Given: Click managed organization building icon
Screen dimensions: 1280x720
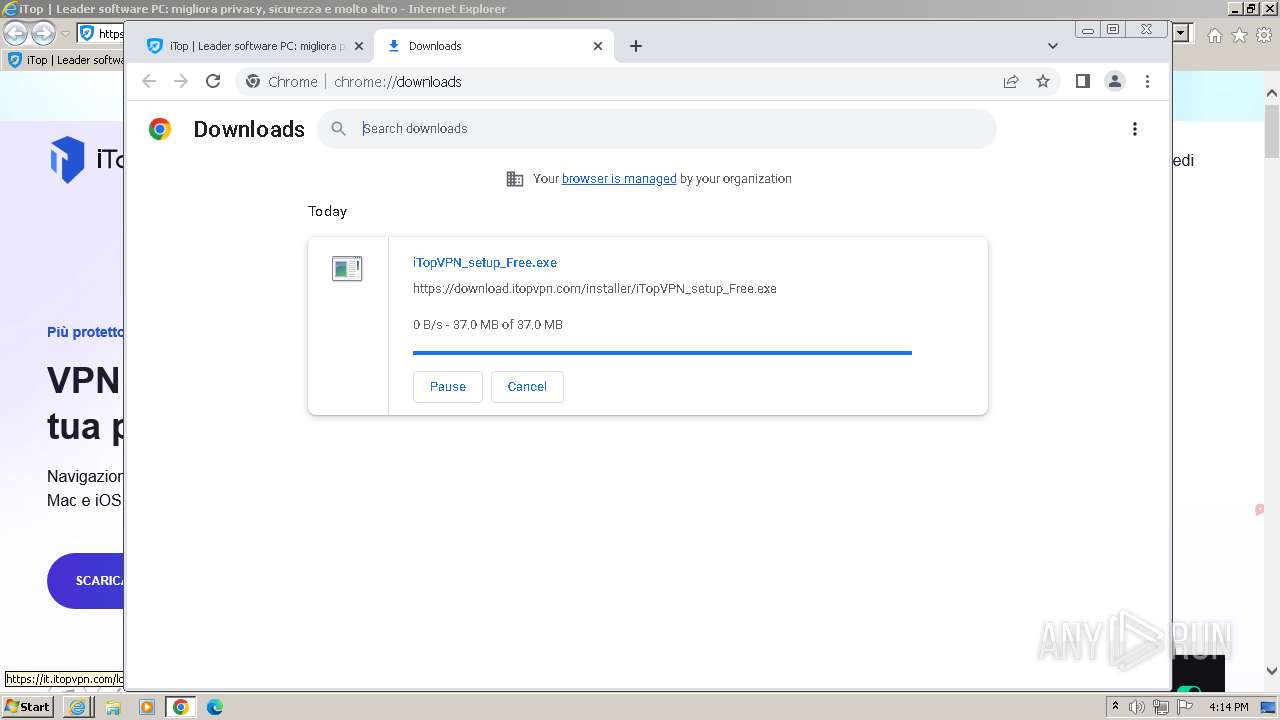Looking at the screenshot, I should pyautogui.click(x=515, y=179).
